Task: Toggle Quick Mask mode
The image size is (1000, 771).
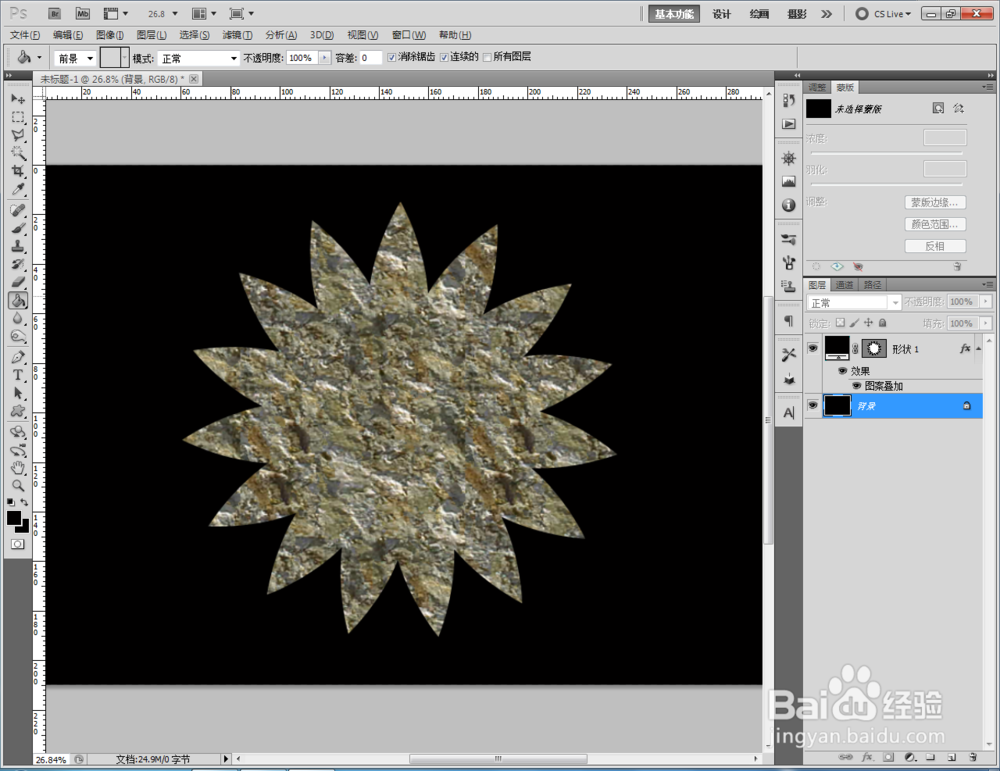Action: click(x=18, y=544)
